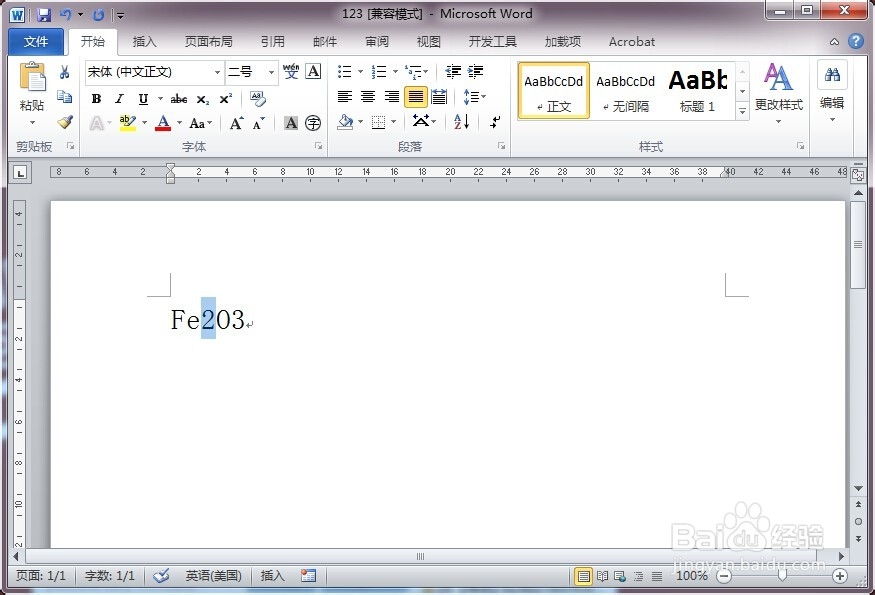Center the paragraph text
This screenshot has height=595, width=875.
(x=368, y=97)
